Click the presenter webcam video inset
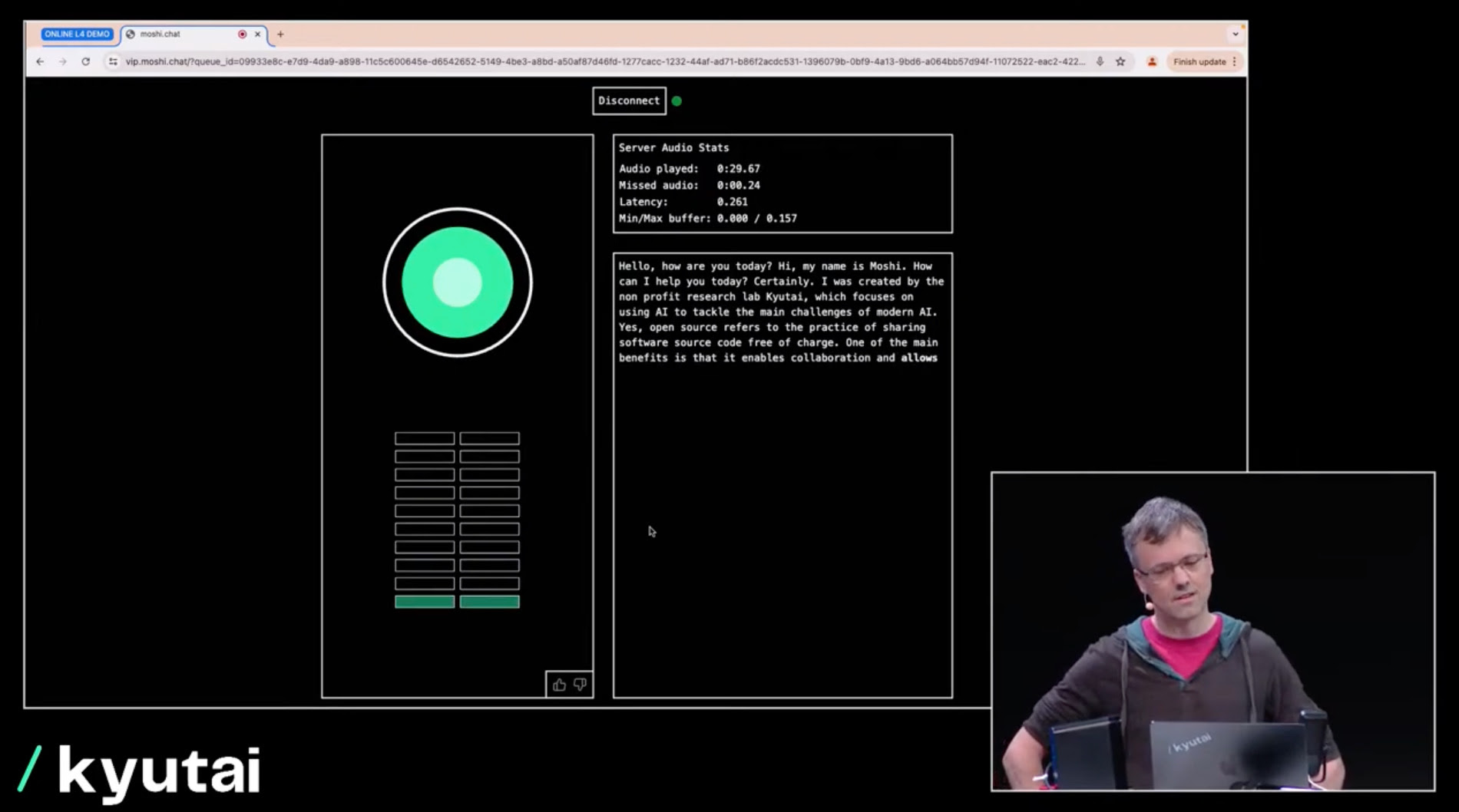The height and width of the screenshot is (812, 1459). pyautogui.click(x=1213, y=632)
